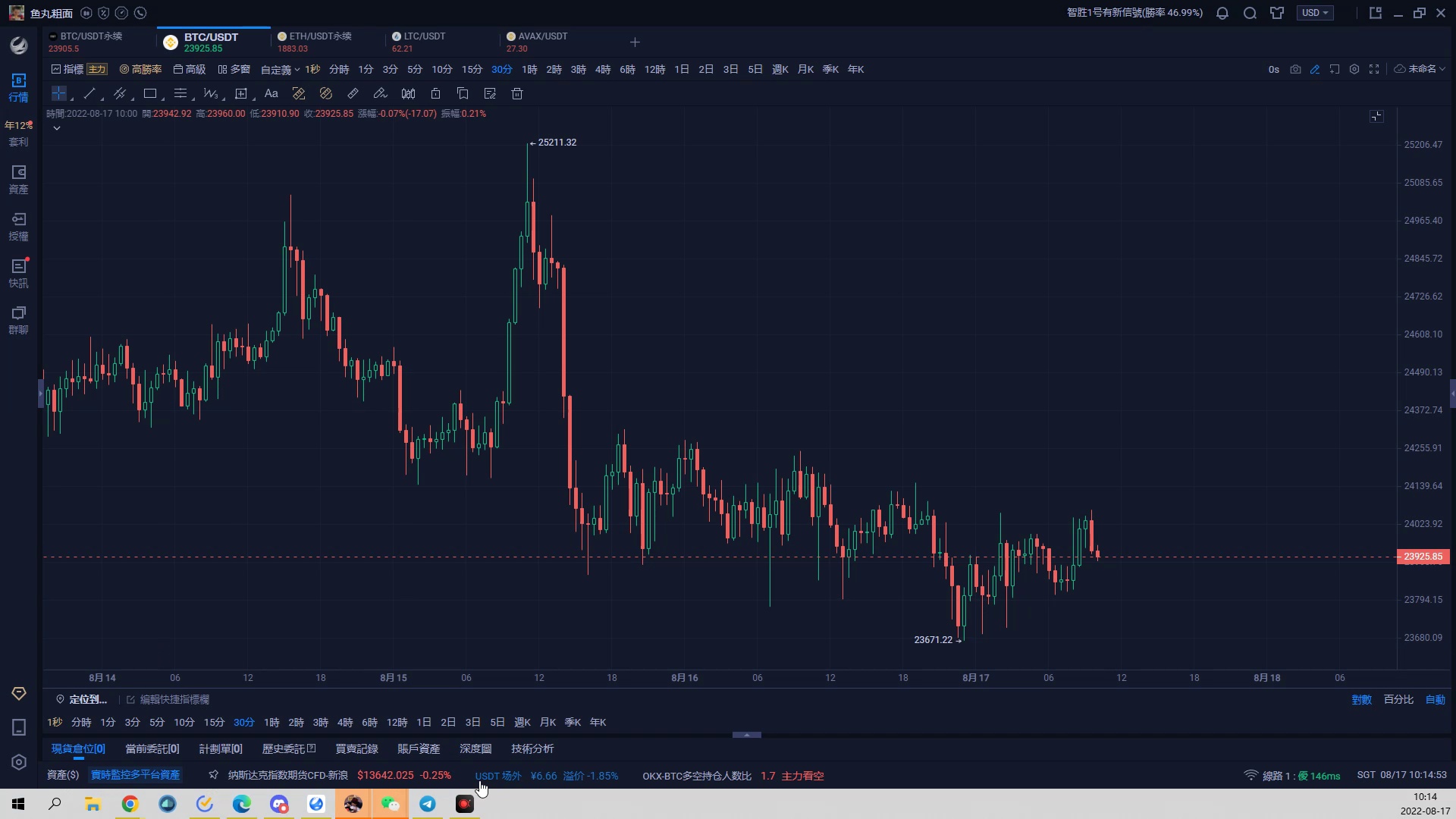Open 快訊 news in left sidebar

tap(18, 273)
